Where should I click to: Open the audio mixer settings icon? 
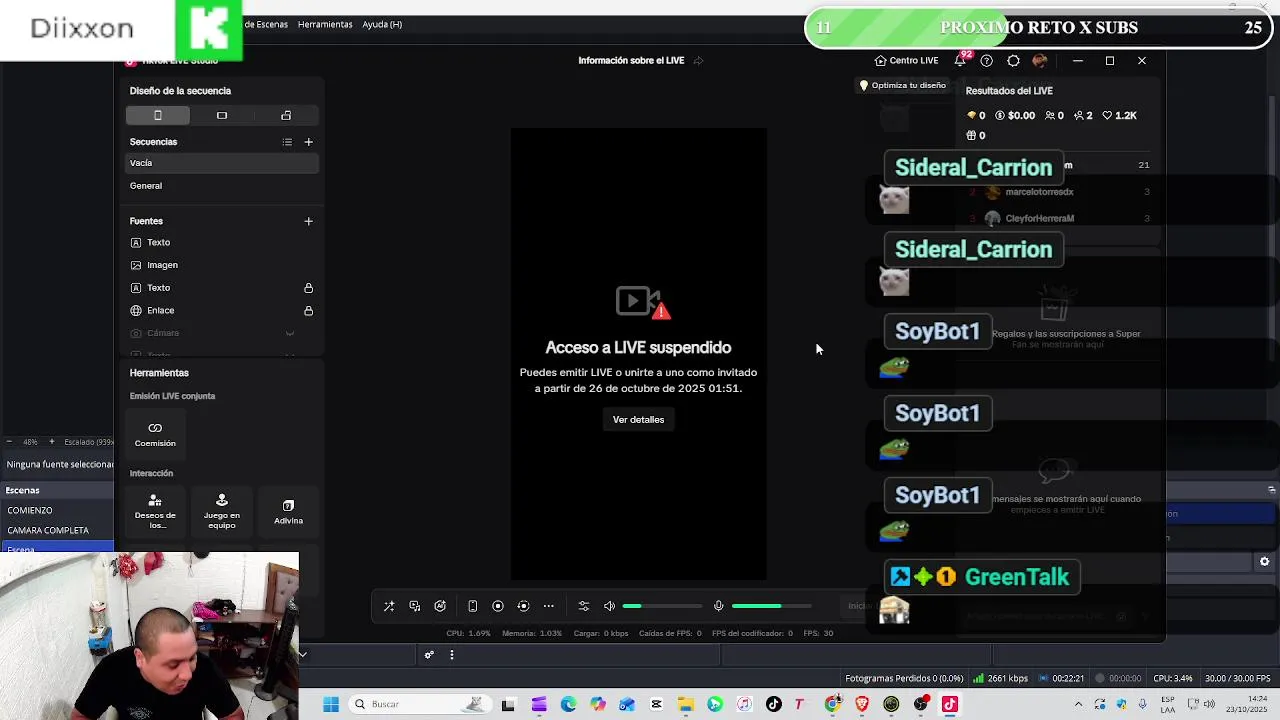click(584, 606)
